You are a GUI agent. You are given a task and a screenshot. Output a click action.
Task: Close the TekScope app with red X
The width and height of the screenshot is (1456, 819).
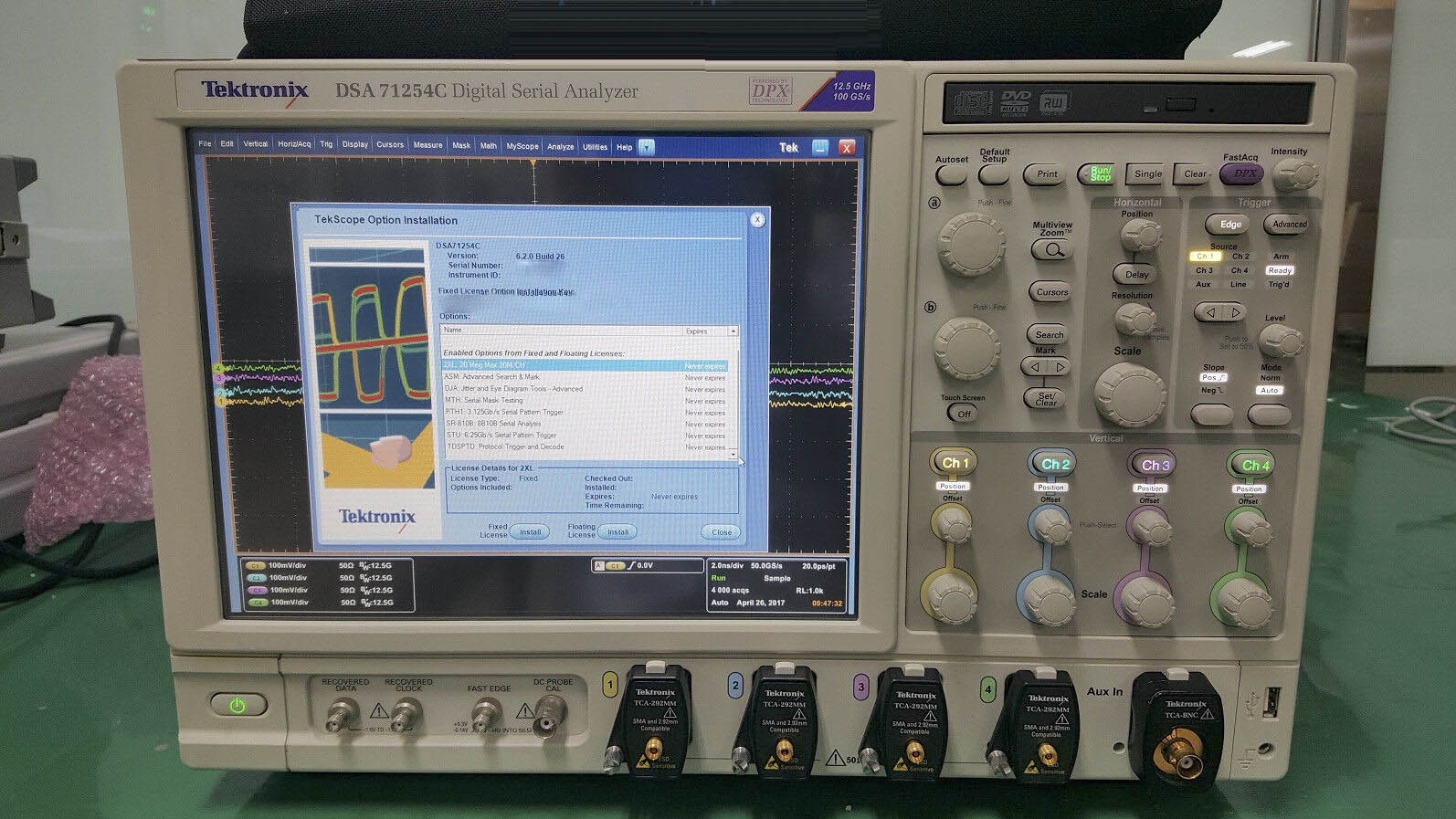(847, 148)
